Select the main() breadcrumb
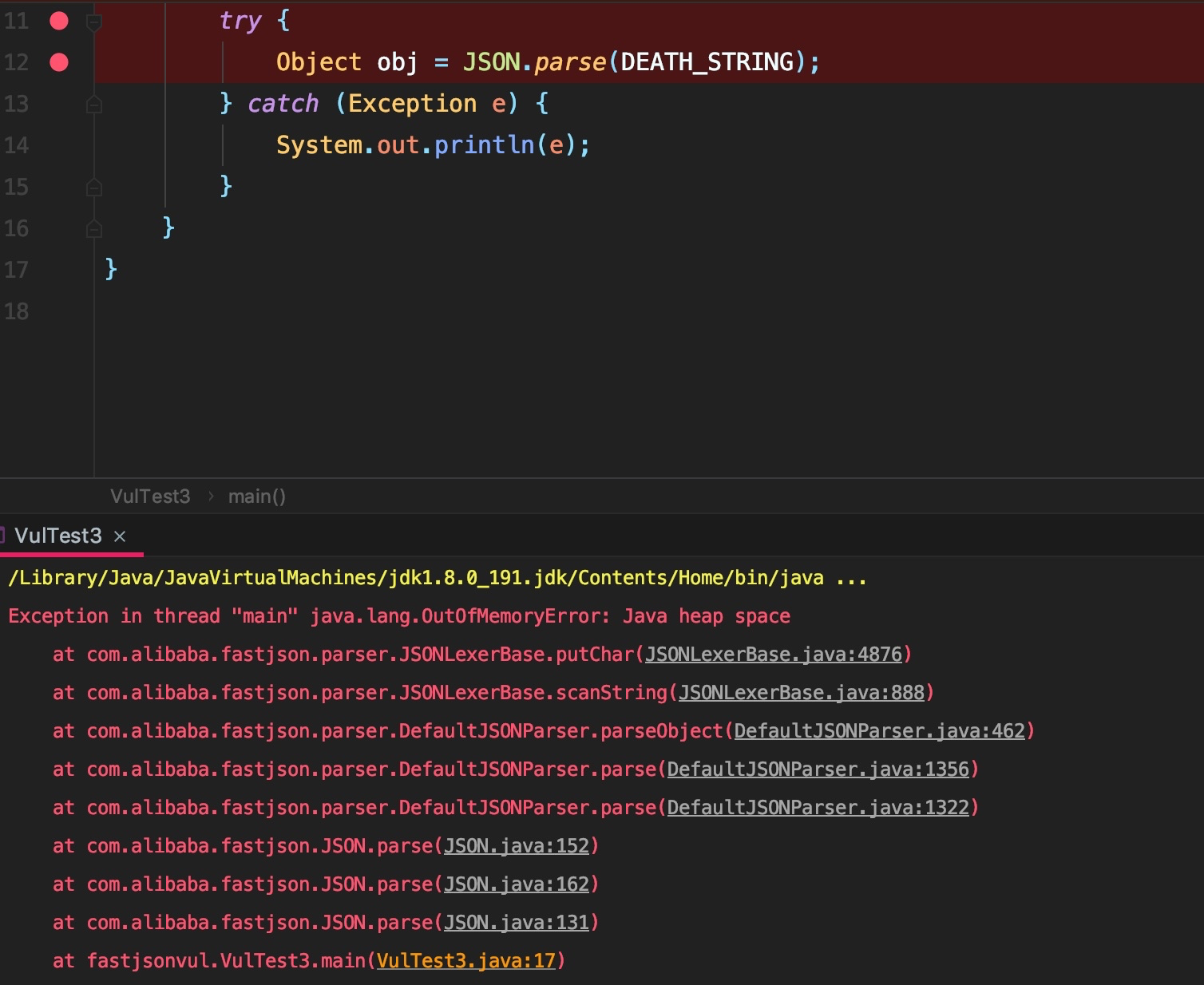The width and height of the screenshot is (1204, 985). pos(256,496)
